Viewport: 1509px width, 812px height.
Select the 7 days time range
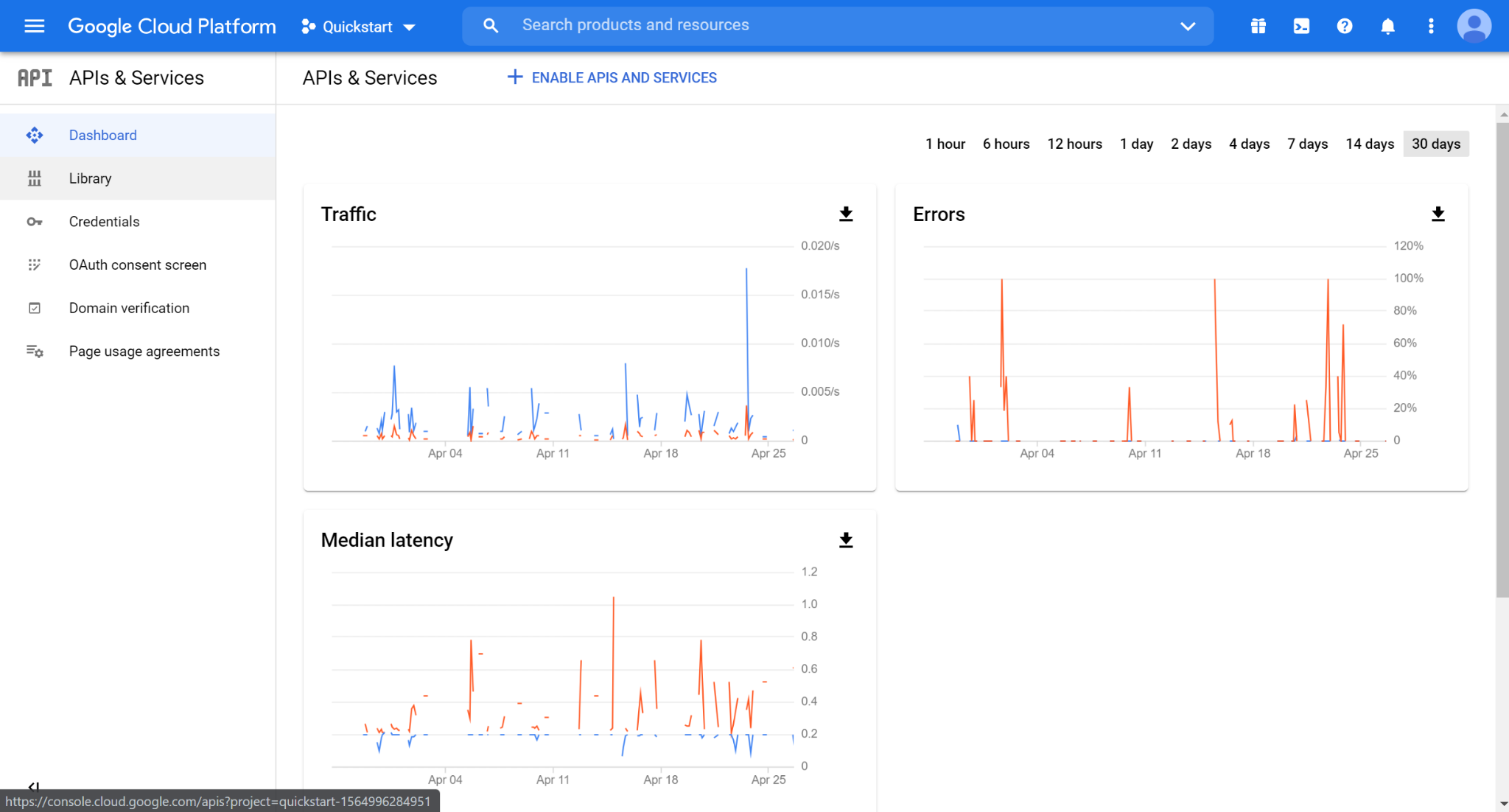(1307, 144)
